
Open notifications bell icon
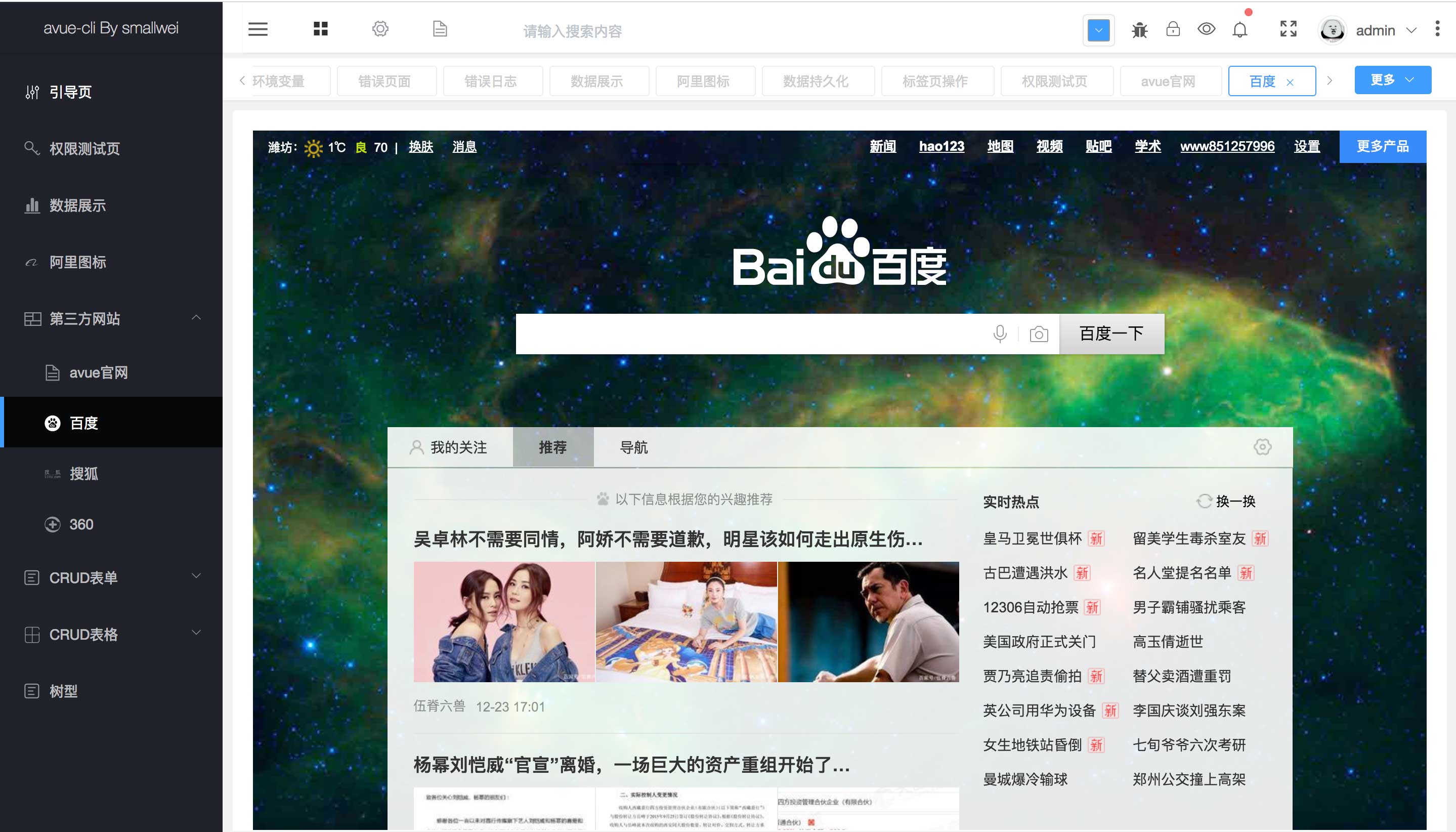[1239, 30]
